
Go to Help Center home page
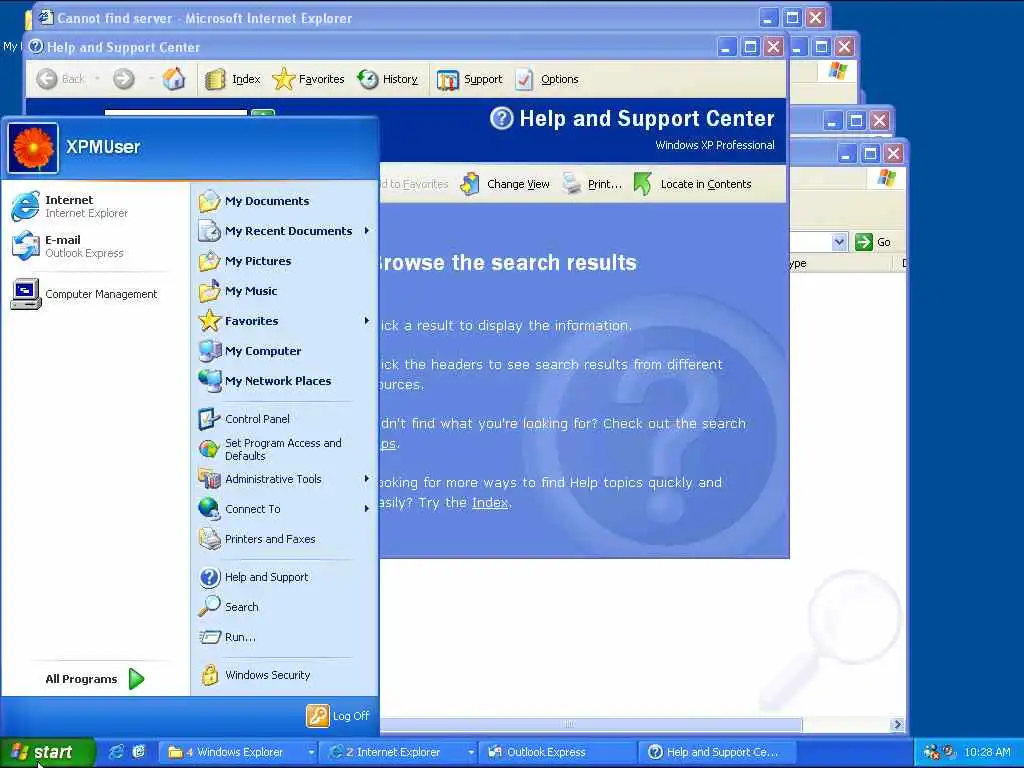click(174, 79)
